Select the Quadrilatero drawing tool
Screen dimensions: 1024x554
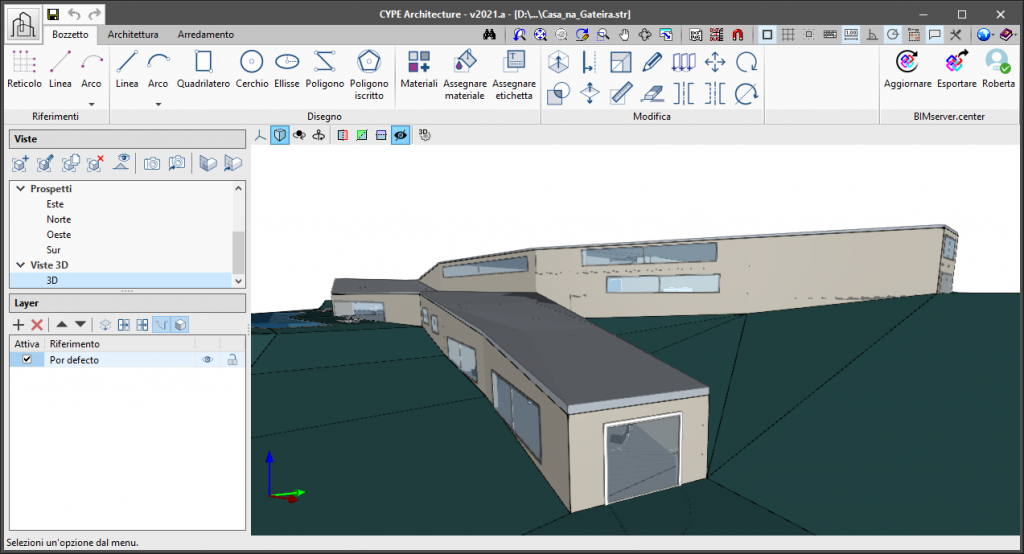click(x=203, y=70)
